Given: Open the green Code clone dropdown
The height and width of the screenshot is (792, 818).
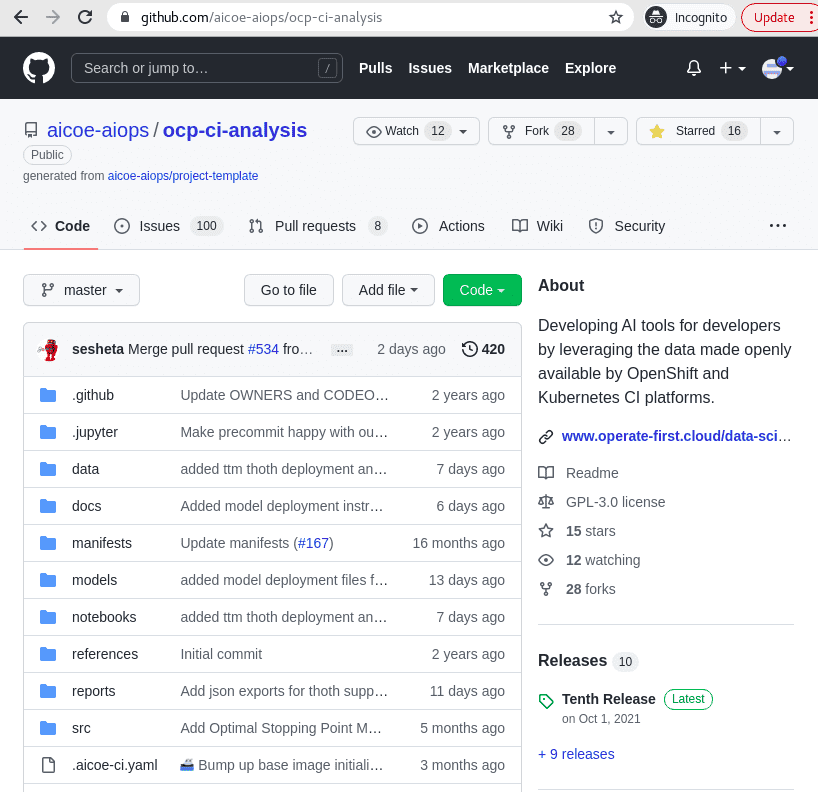Looking at the screenshot, I should [482, 290].
